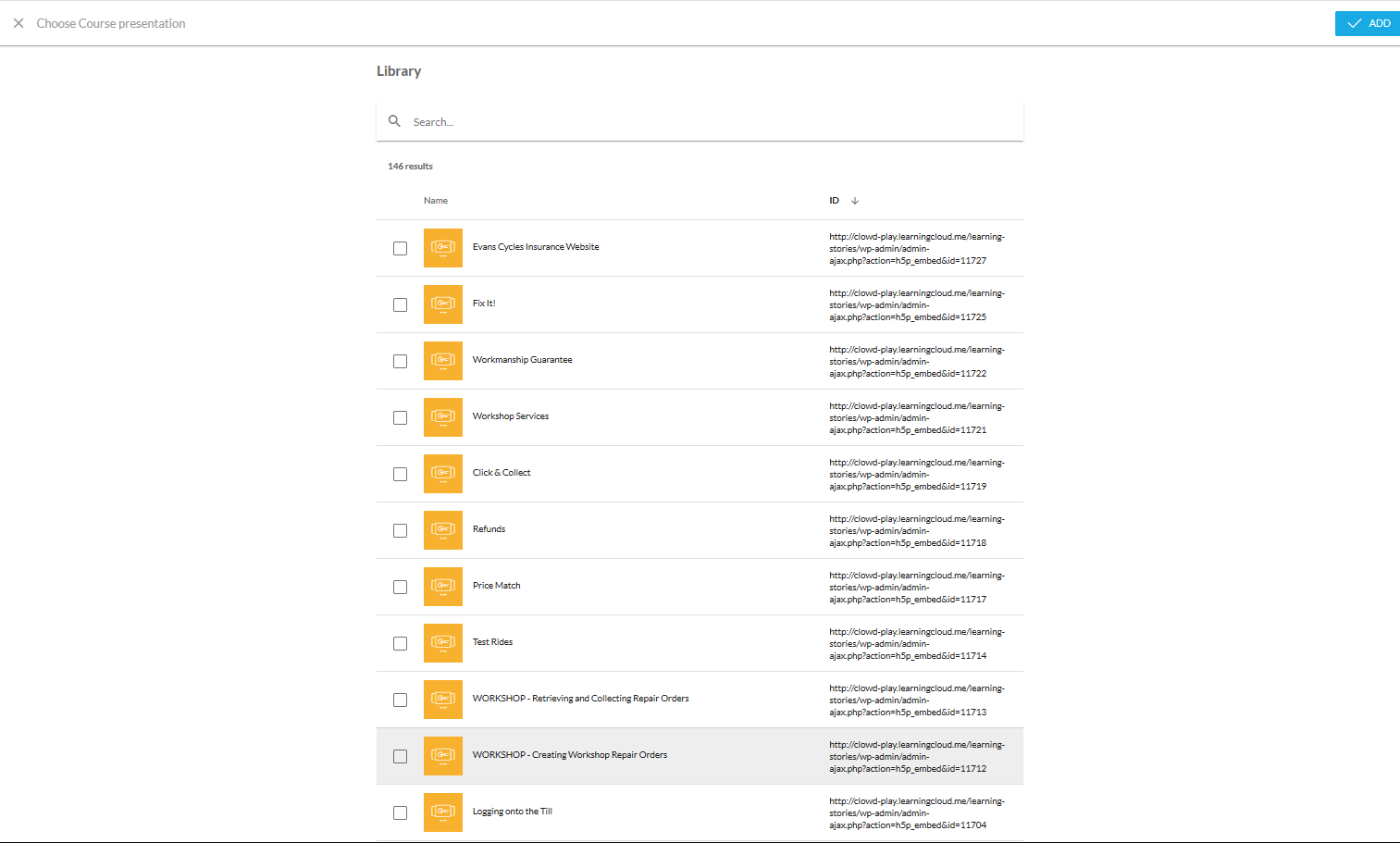Click the 'Fix It!' name text
Screen dimensions: 1400x843
[484, 304]
